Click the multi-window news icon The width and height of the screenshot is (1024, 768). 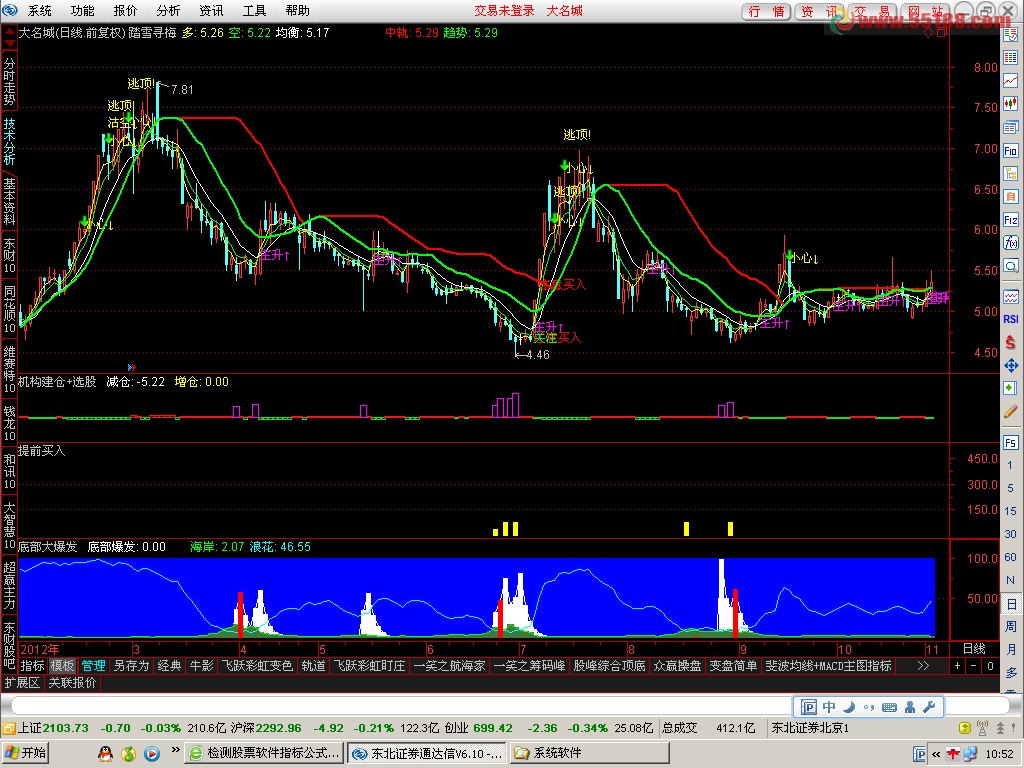(x=1010, y=127)
